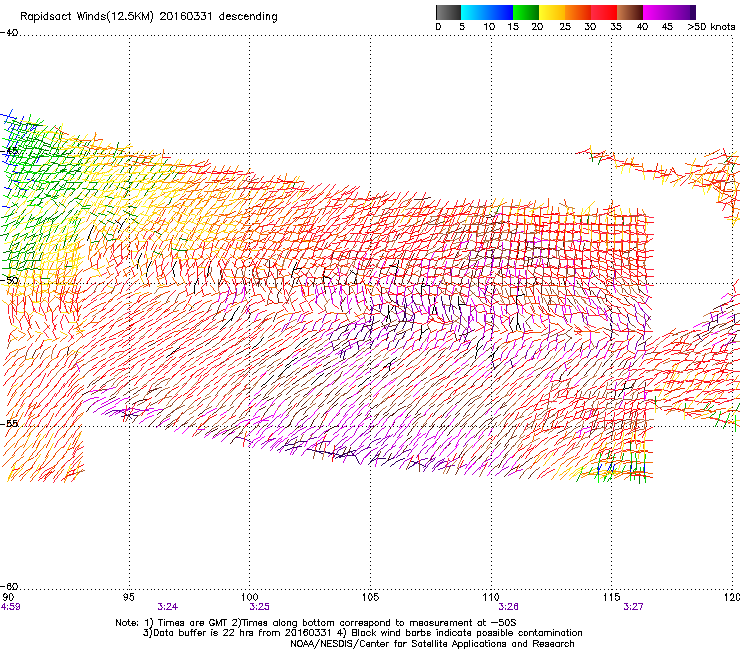Click the '15' label under the color bar
740x650 pixels.
click(513, 27)
